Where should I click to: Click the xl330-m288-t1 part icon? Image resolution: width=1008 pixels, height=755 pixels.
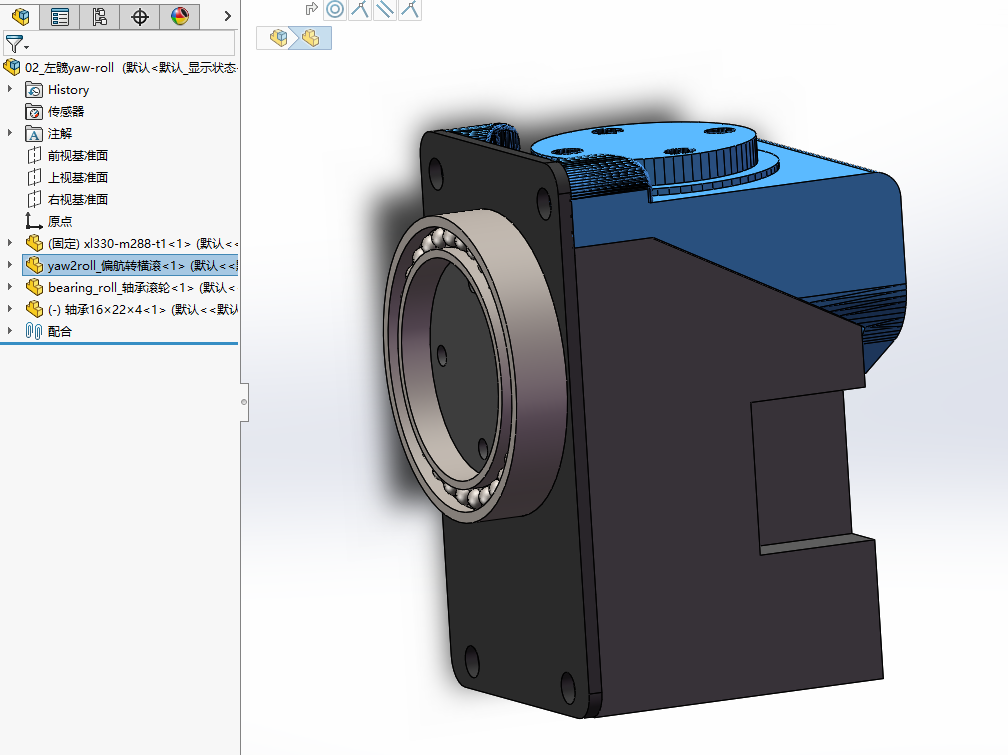coord(34,243)
